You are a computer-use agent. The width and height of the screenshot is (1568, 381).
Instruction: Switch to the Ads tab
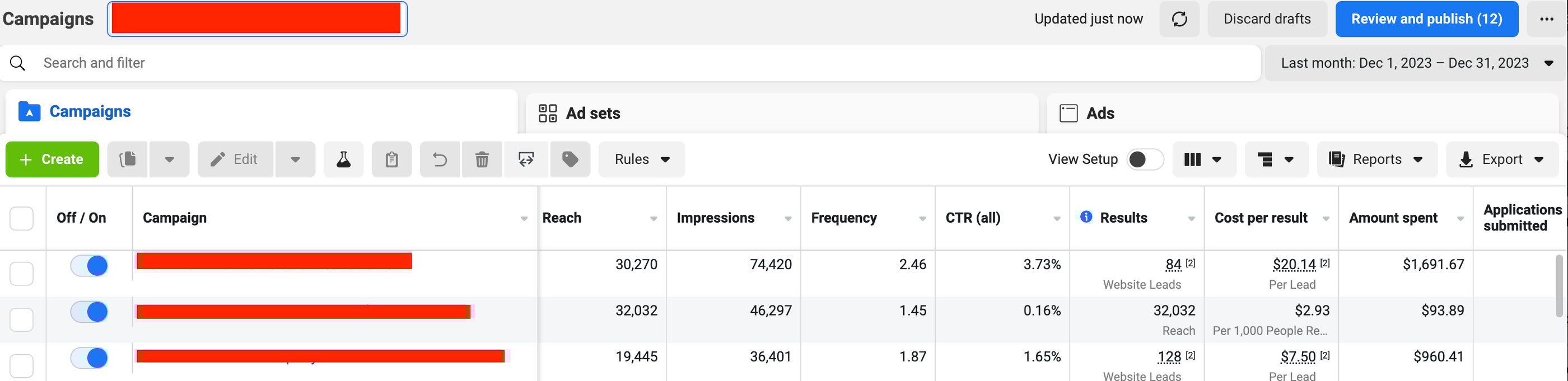pos(1100,114)
